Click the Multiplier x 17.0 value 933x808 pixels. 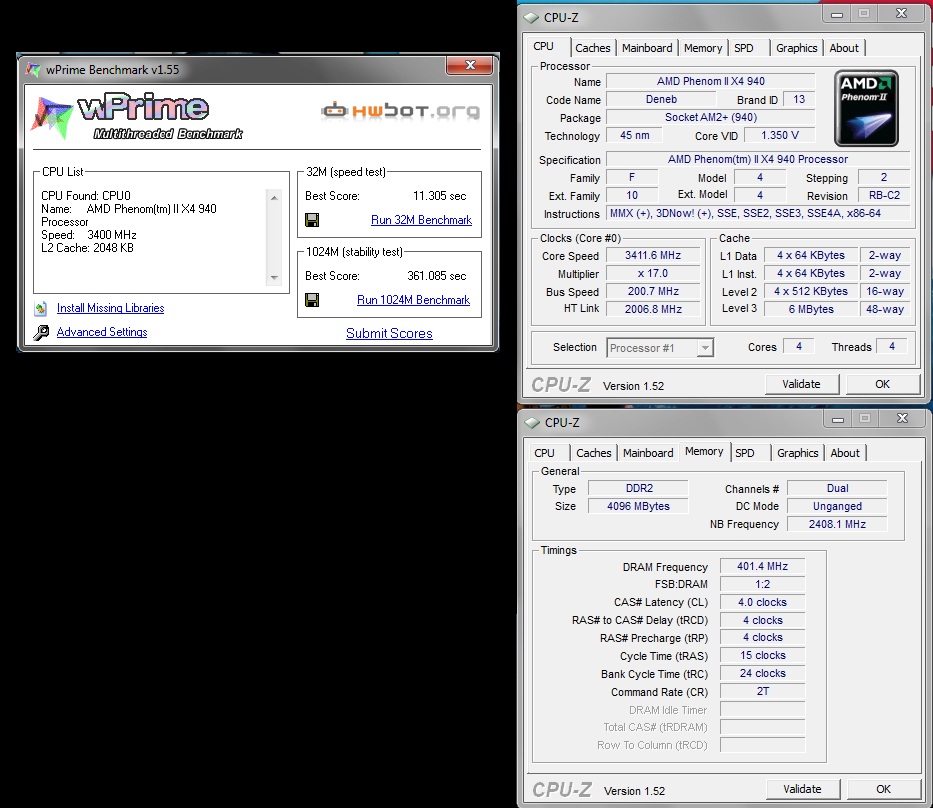[x=653, y=273]
